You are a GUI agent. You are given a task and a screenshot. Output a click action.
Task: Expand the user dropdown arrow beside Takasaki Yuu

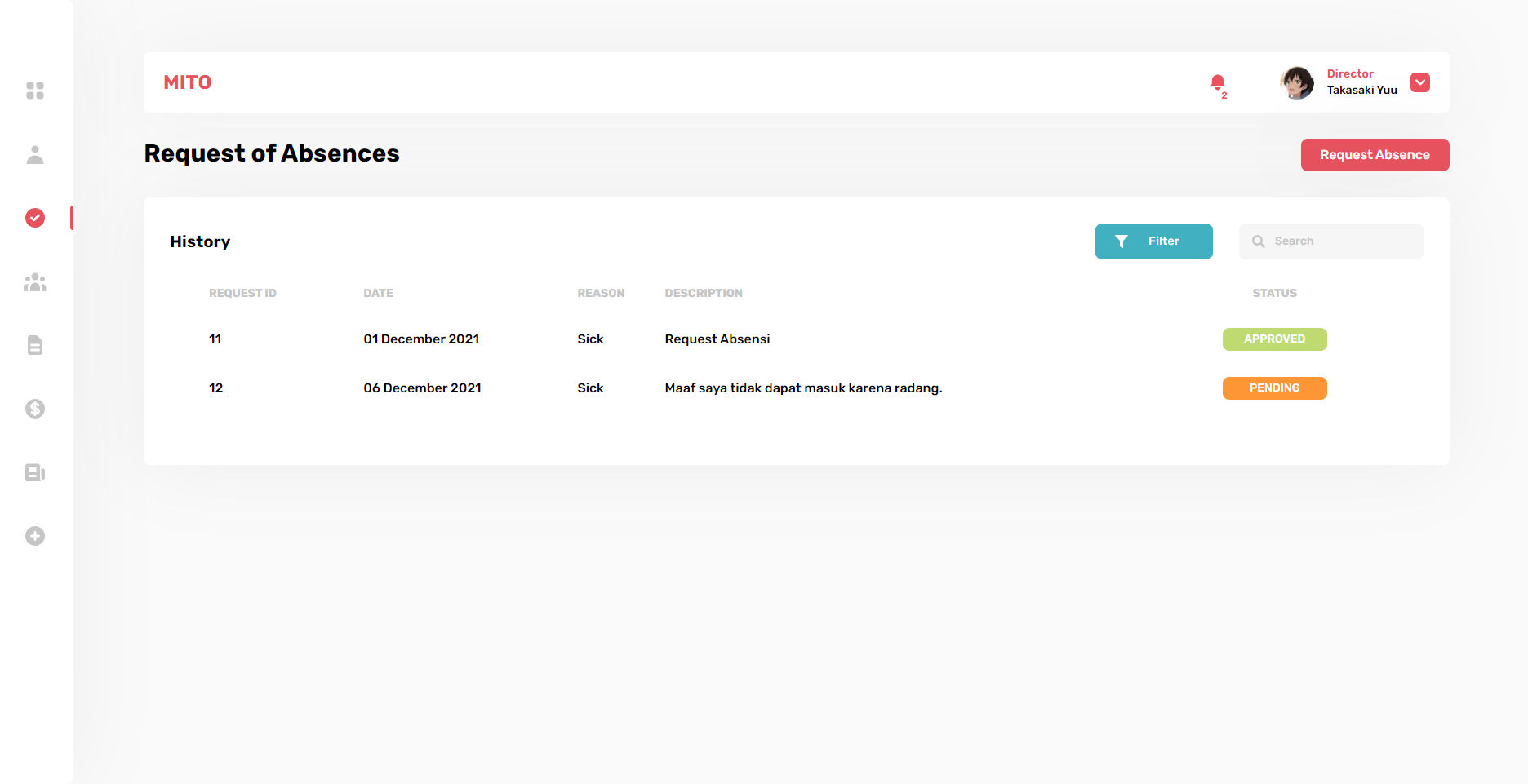pyautogui.click(x=1419, y=82)
